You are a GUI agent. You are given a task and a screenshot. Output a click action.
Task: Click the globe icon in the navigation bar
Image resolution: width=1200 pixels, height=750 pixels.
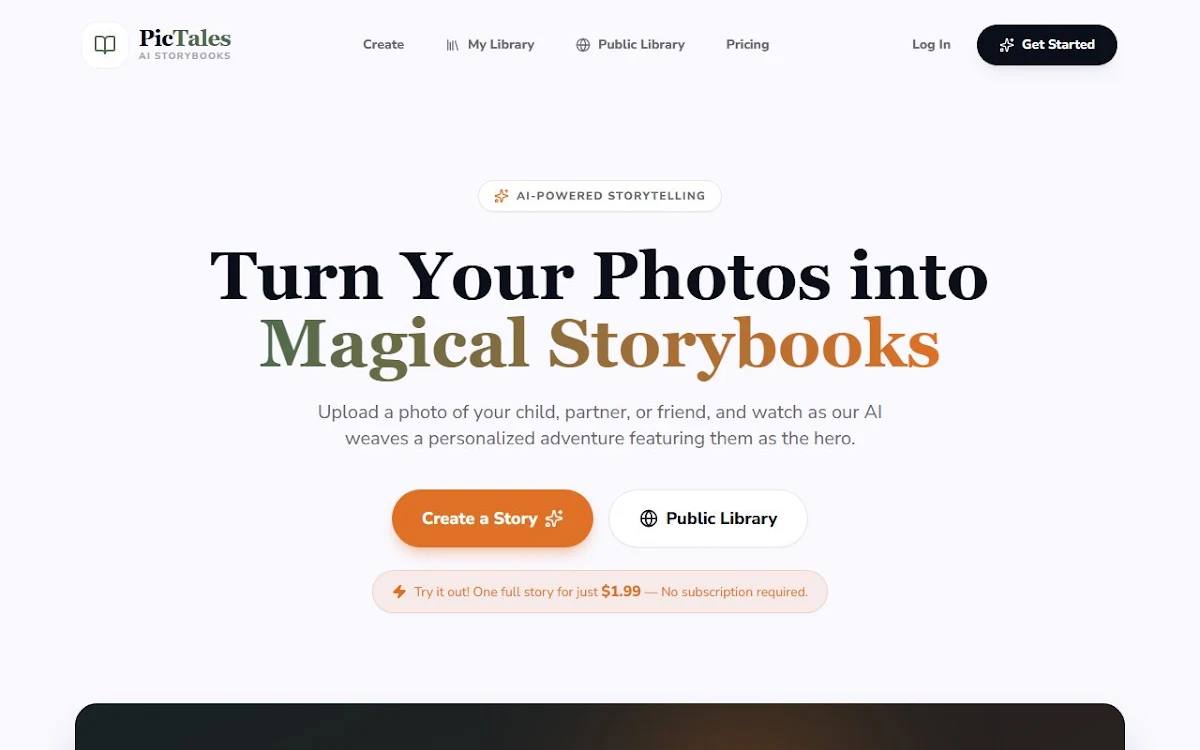(583, 45)
